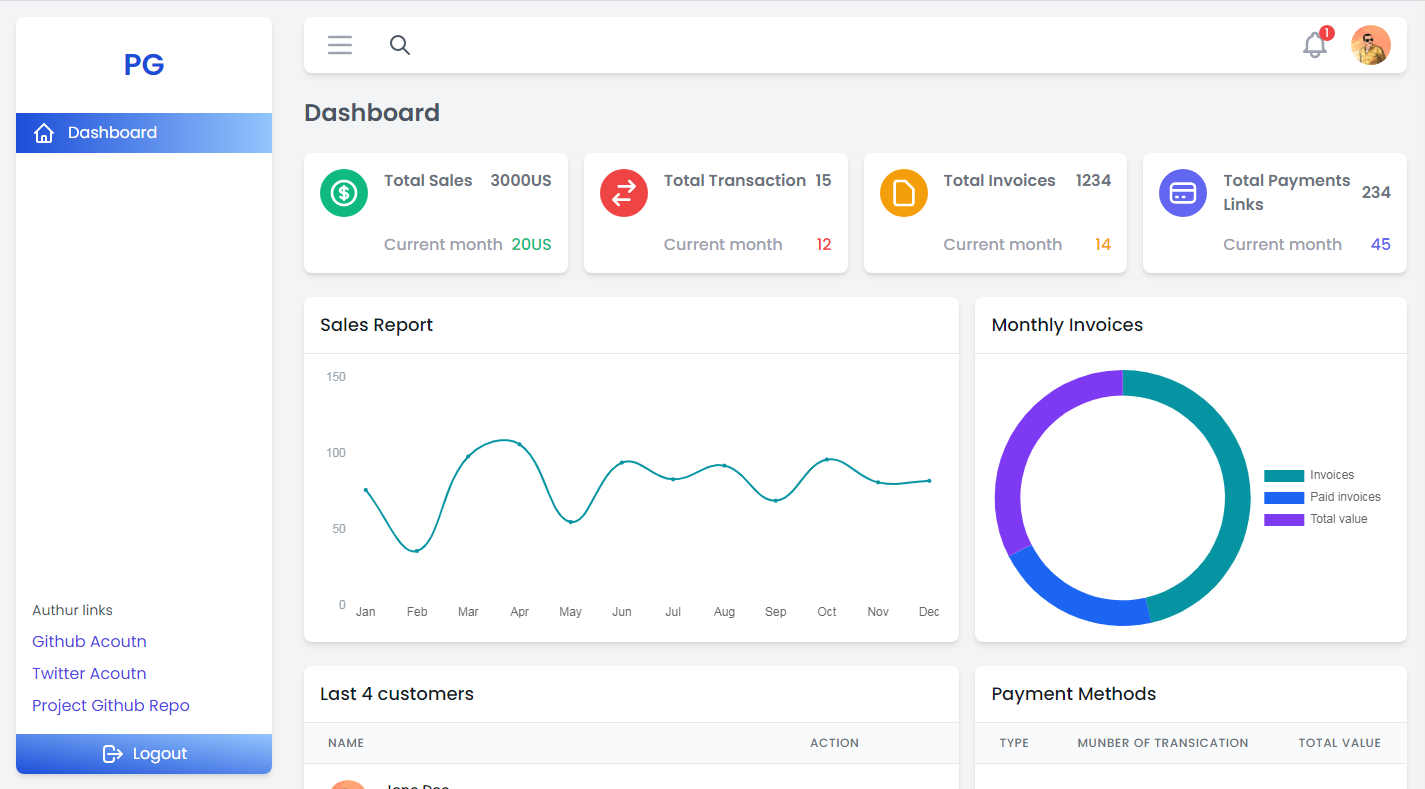
Task: Click the NAME column header
Action: click(346, 743)
